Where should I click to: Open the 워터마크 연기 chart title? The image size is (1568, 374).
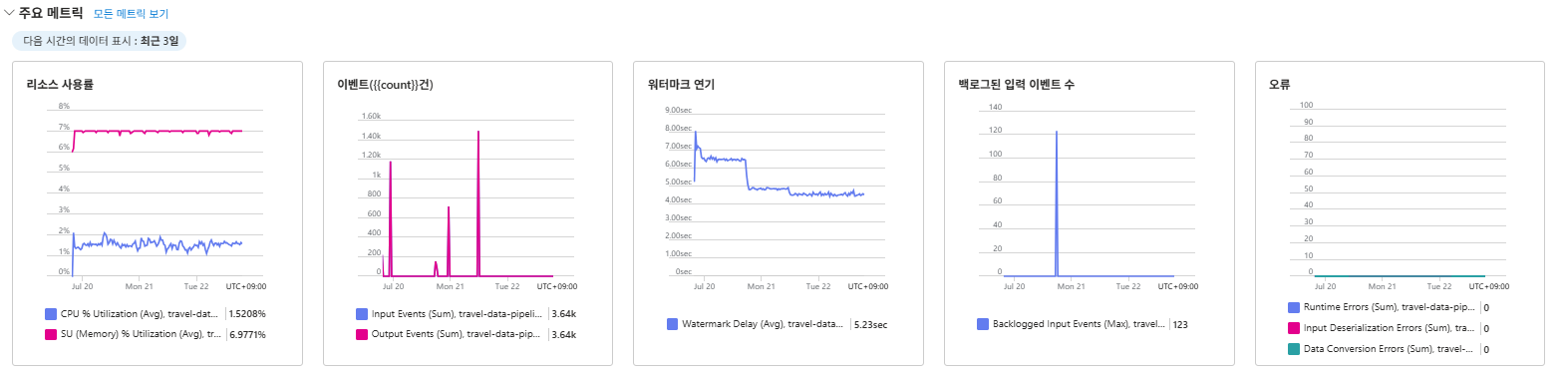click(681, 85)
